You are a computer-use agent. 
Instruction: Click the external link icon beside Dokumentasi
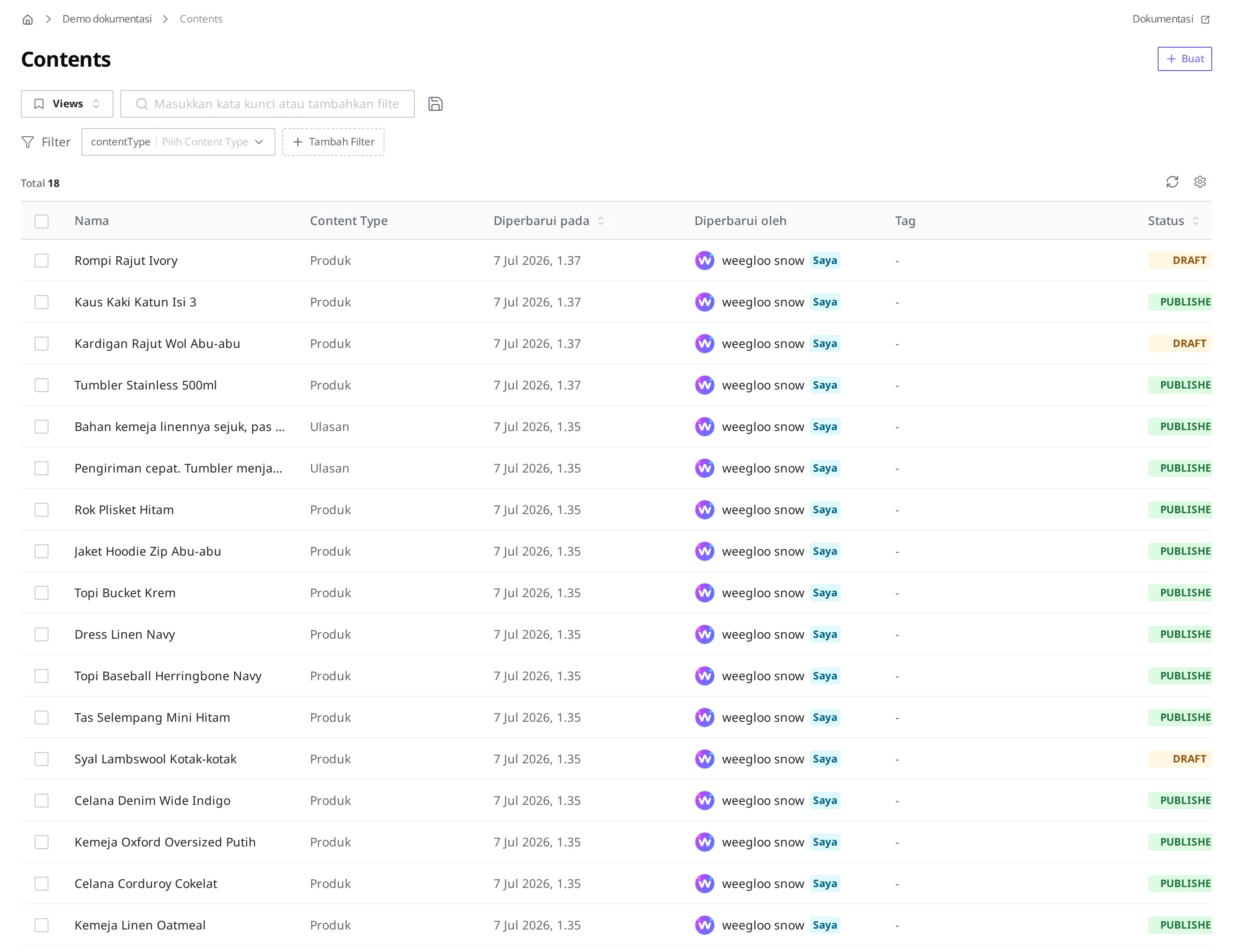click(x=1205, y=20)
